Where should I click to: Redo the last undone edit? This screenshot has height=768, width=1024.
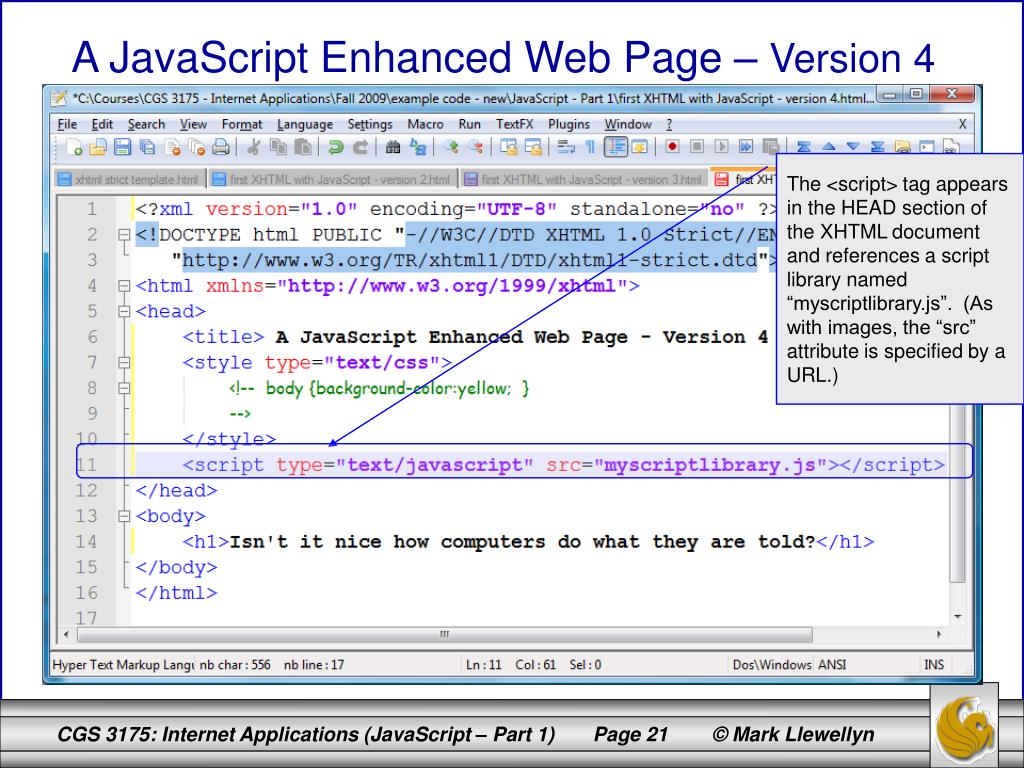(x=360, y=148)
